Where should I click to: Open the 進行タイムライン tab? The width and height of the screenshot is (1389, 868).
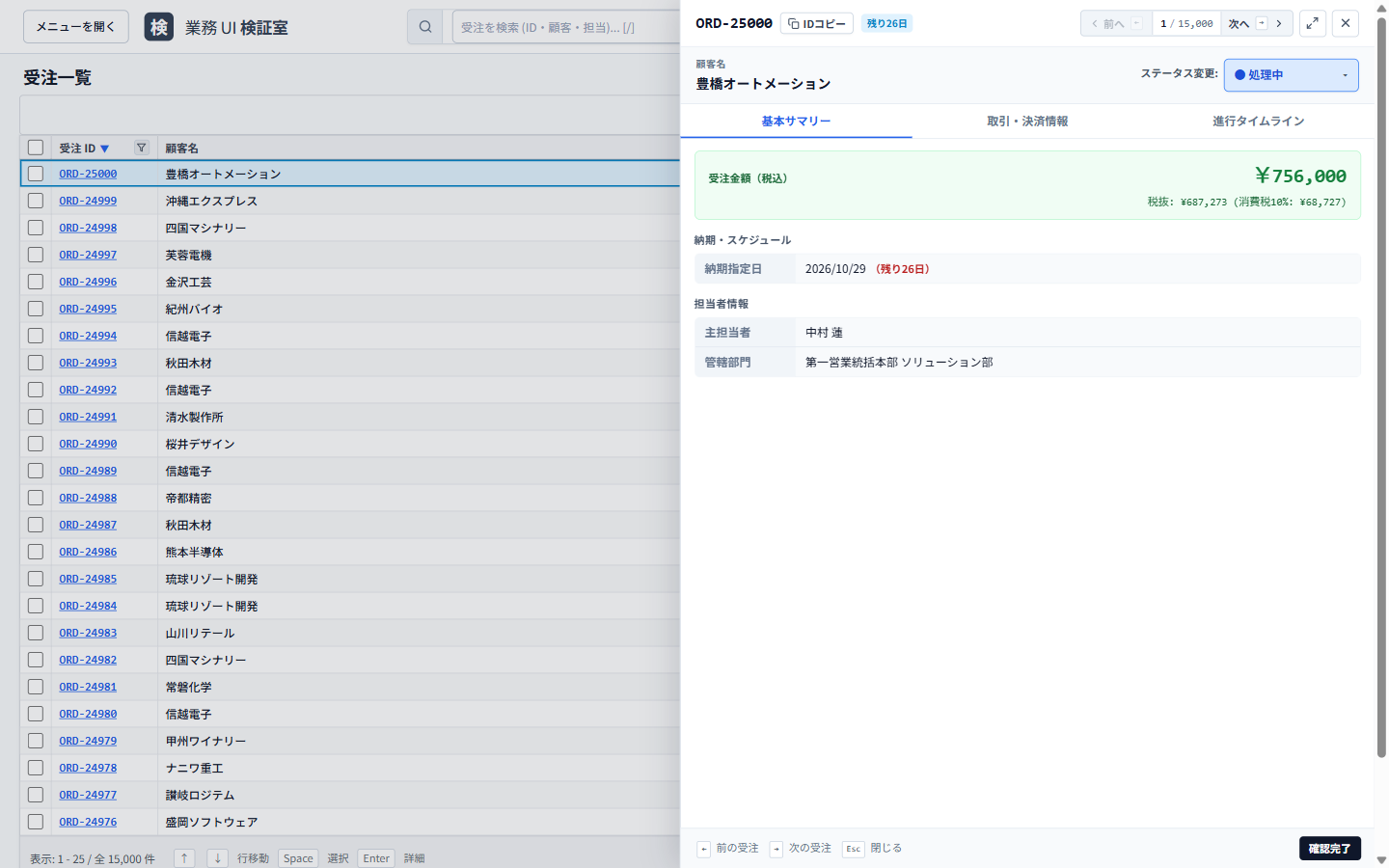click(x=1259, y=122)
